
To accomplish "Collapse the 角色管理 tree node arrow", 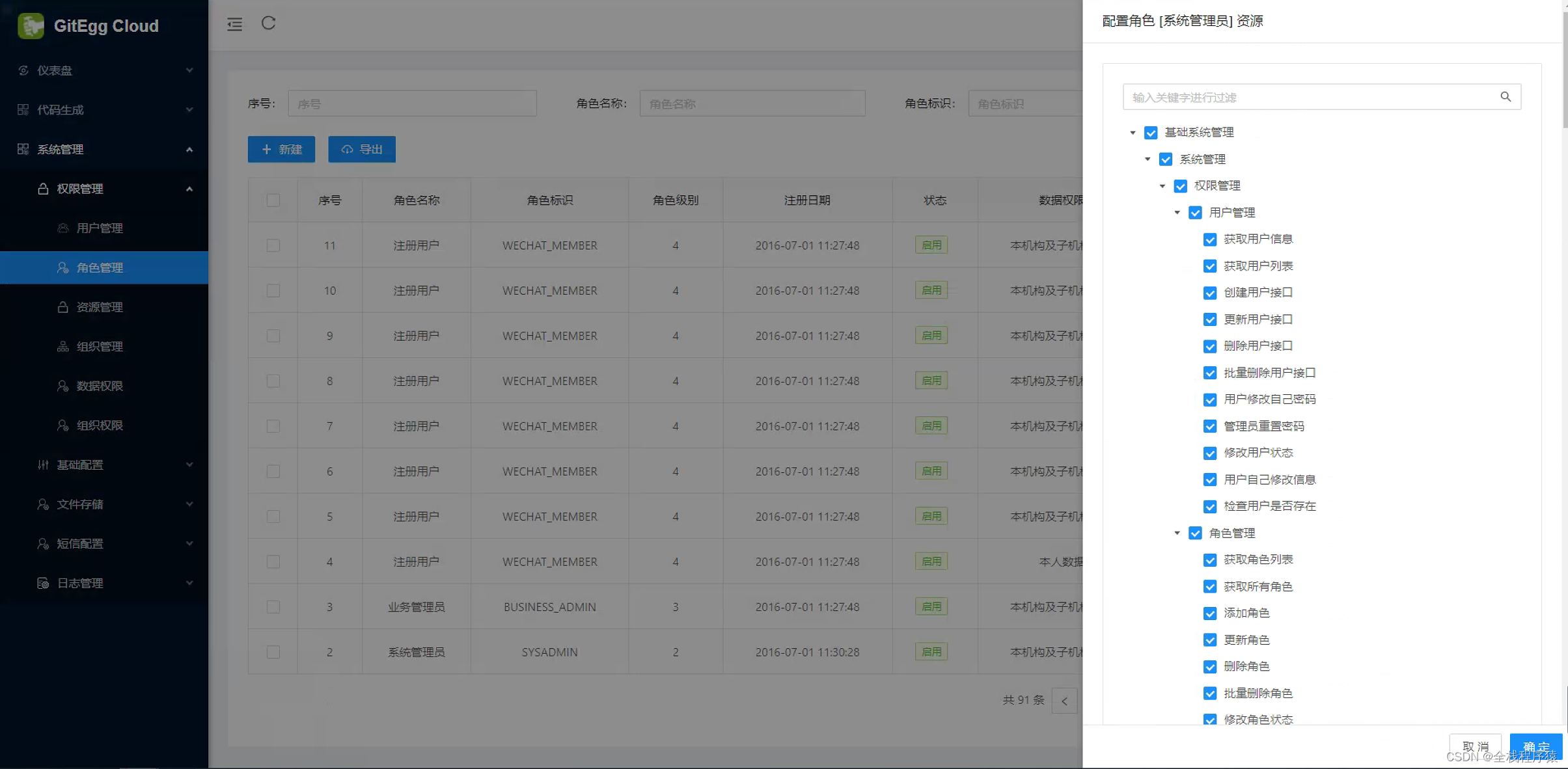I will 1177,533.
